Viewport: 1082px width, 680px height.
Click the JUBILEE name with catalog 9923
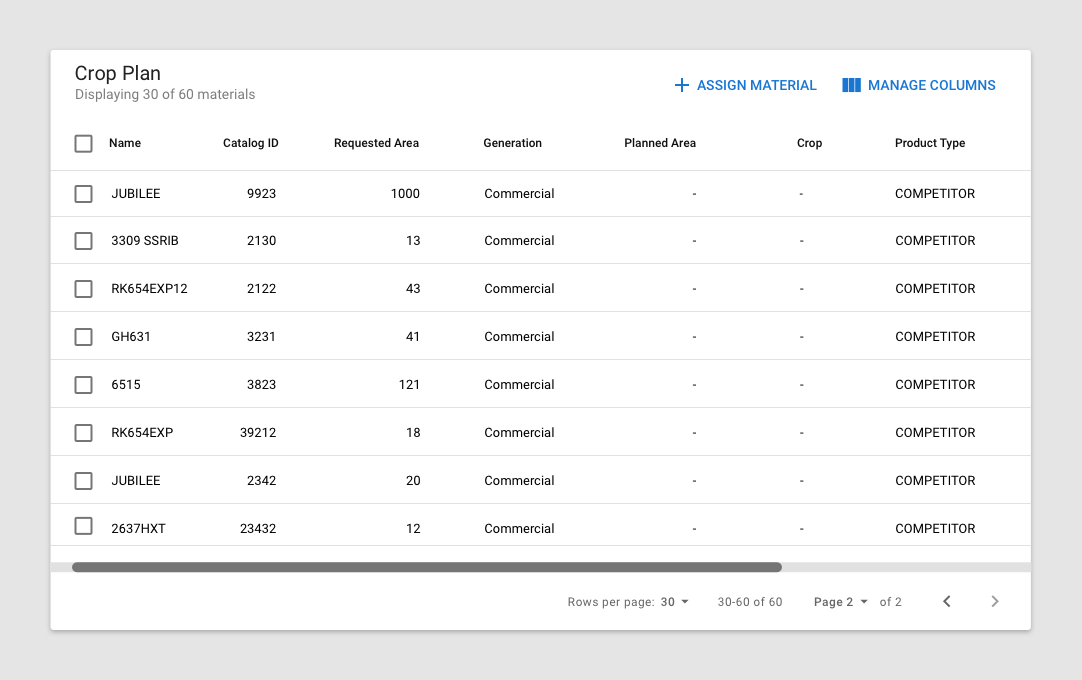pos(136,194)
